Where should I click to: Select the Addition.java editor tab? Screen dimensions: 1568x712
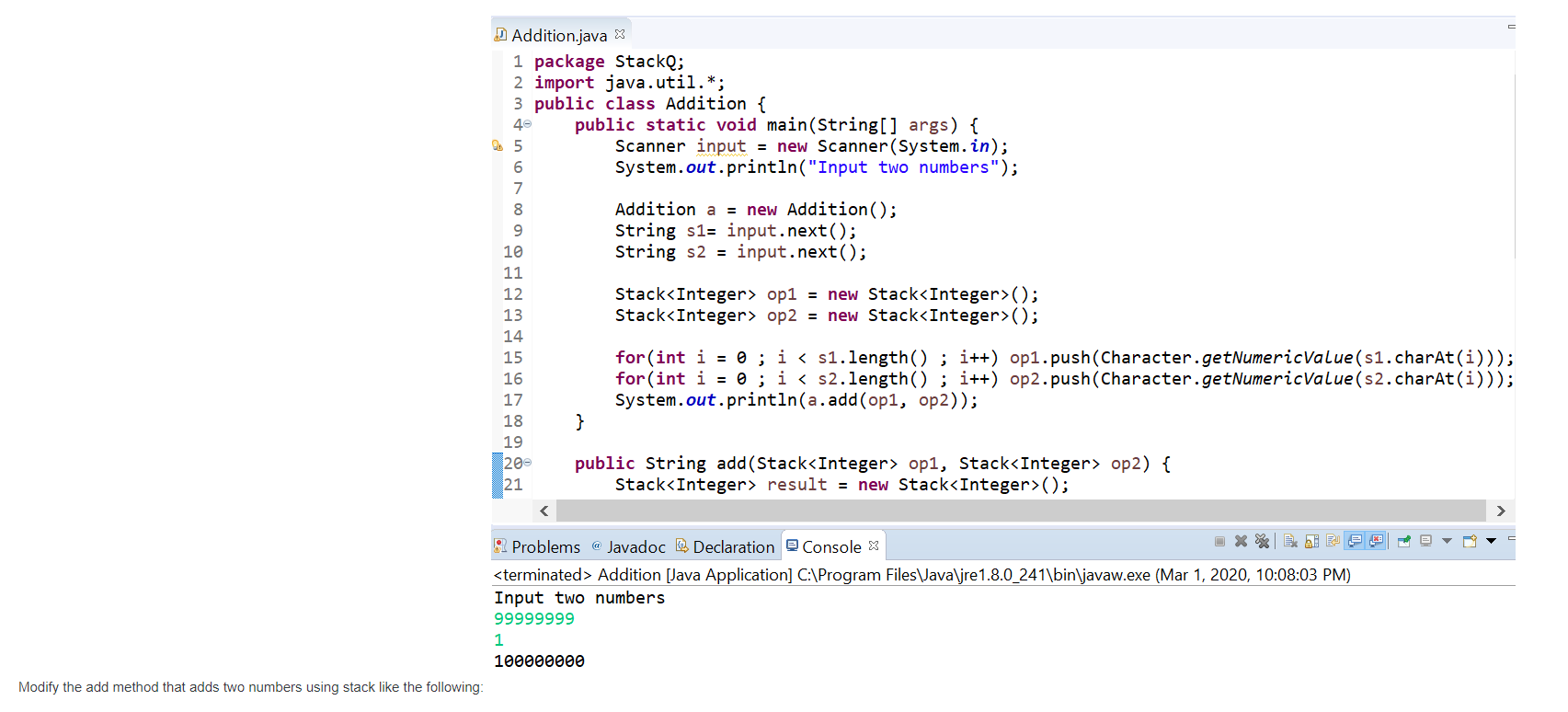click(559, 35)
